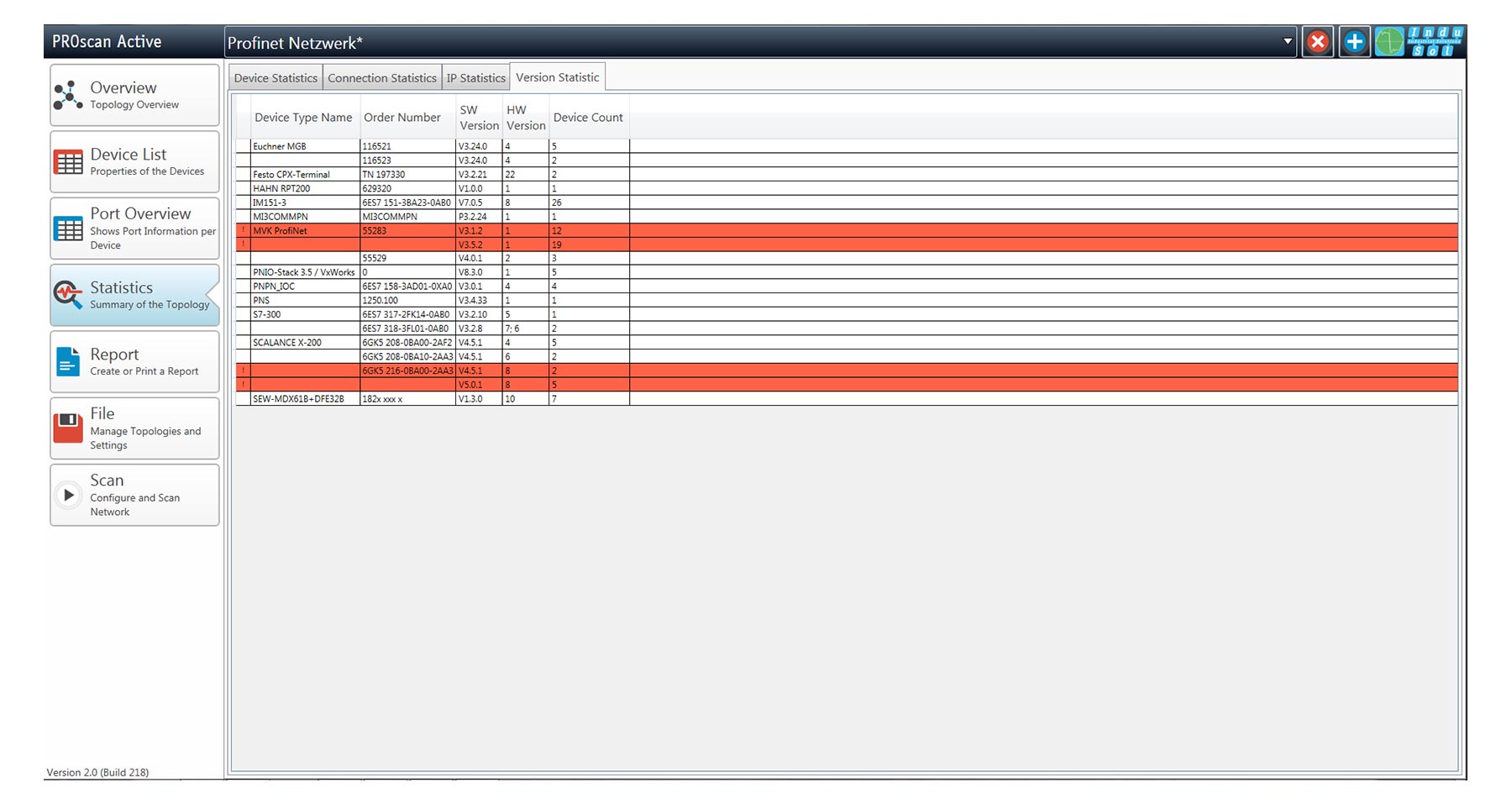Viewport: 1512px width, 804px height.
Task: Click the red Device List grid icon
Action: (68, 162)
